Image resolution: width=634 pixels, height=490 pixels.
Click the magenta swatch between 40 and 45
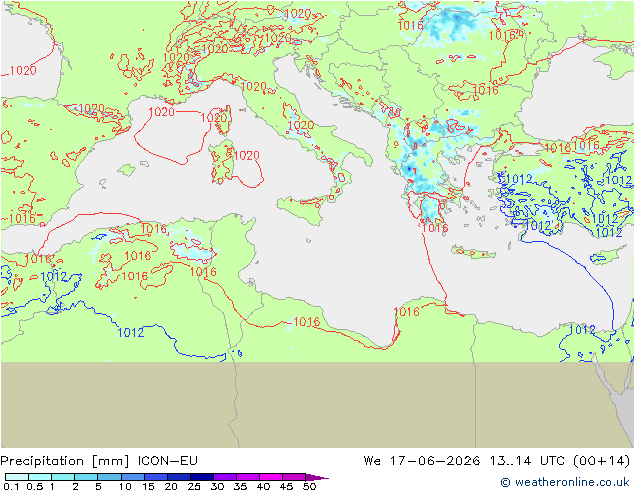(x=271, y=477)
